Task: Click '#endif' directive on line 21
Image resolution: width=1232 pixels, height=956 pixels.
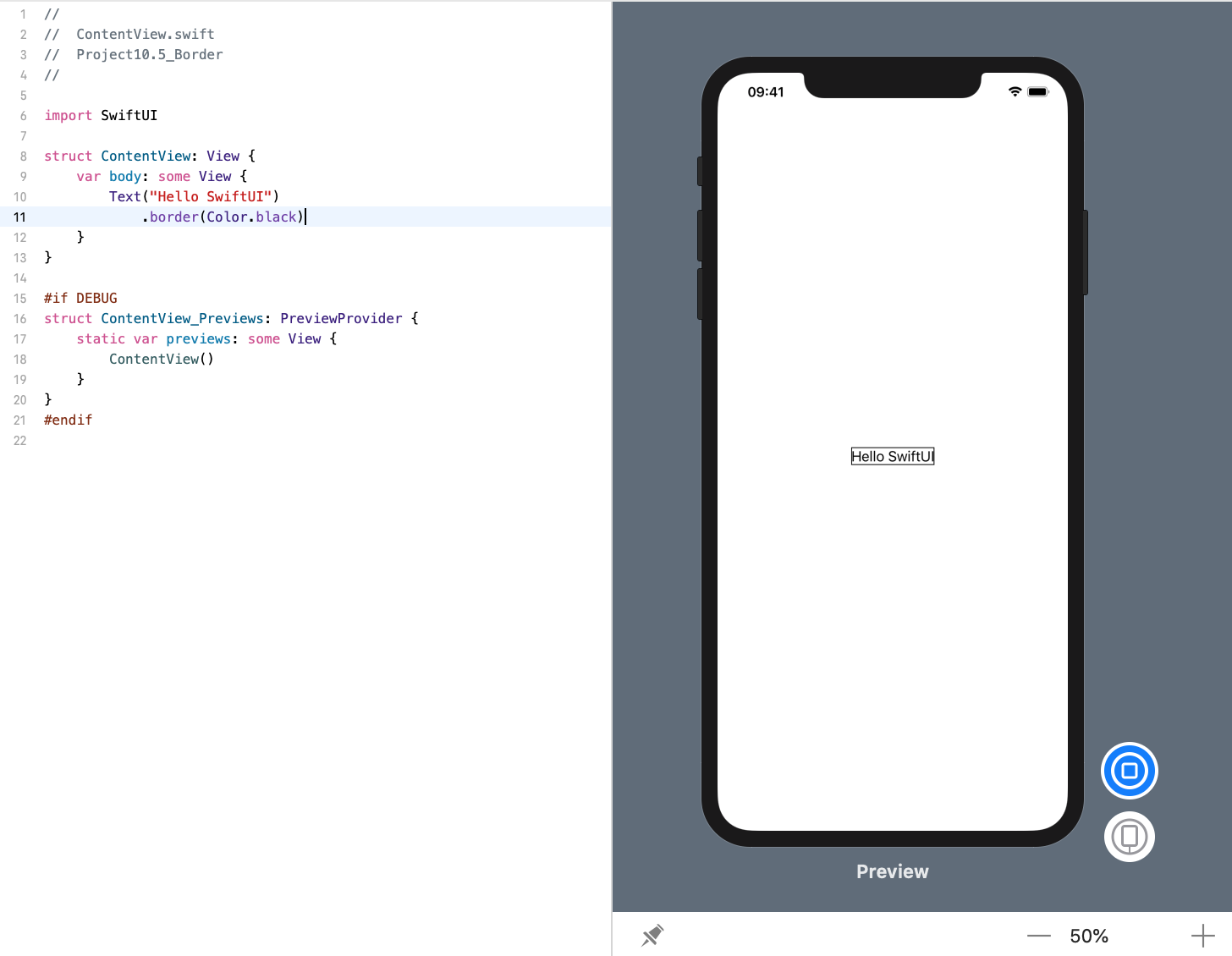Action: pyautogui.click(x=68, y=420)
